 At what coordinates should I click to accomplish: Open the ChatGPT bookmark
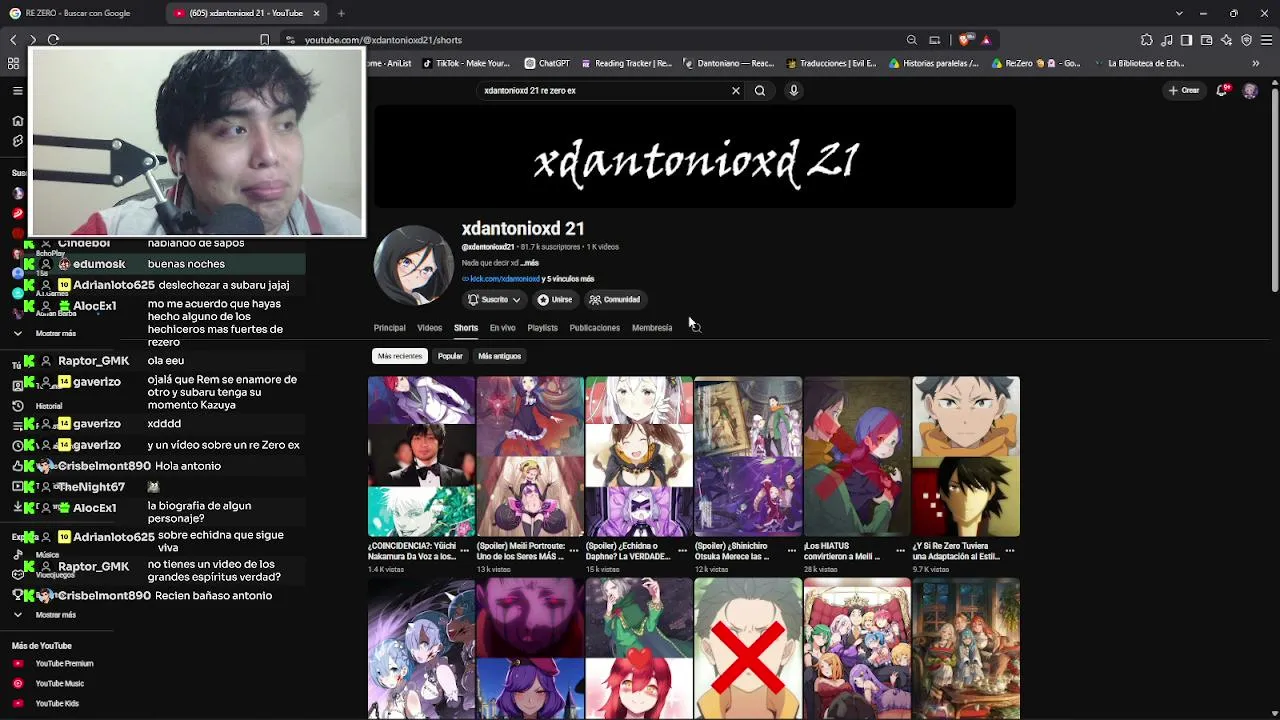[x=547, y=63]
